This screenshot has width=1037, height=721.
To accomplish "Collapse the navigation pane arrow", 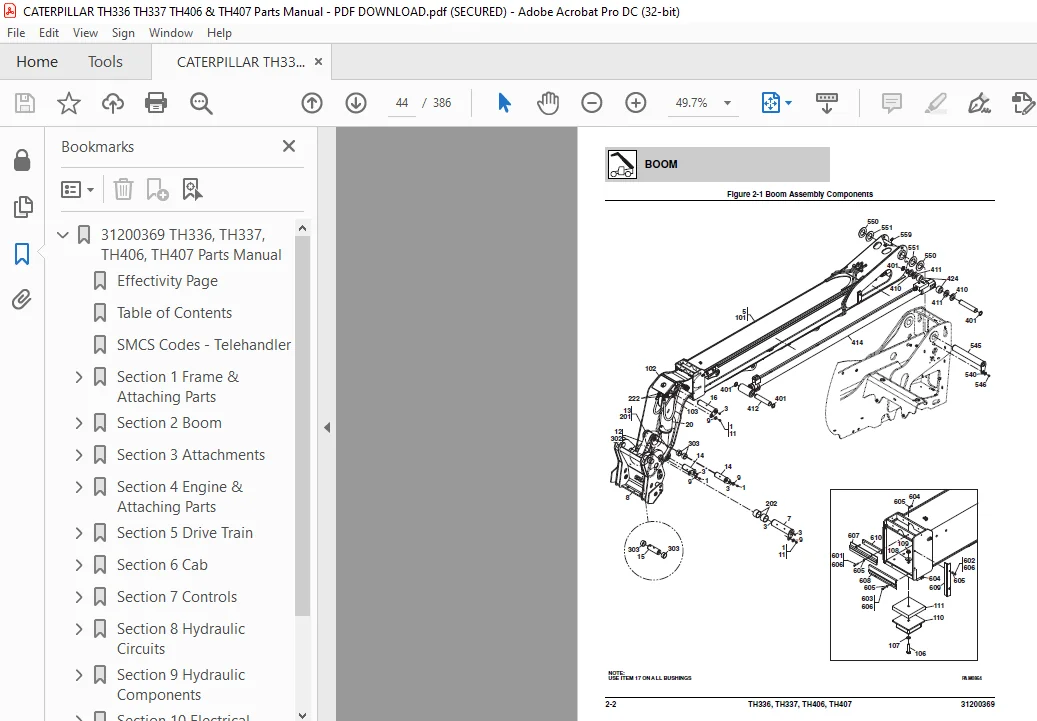I will [x=327, y=427].
